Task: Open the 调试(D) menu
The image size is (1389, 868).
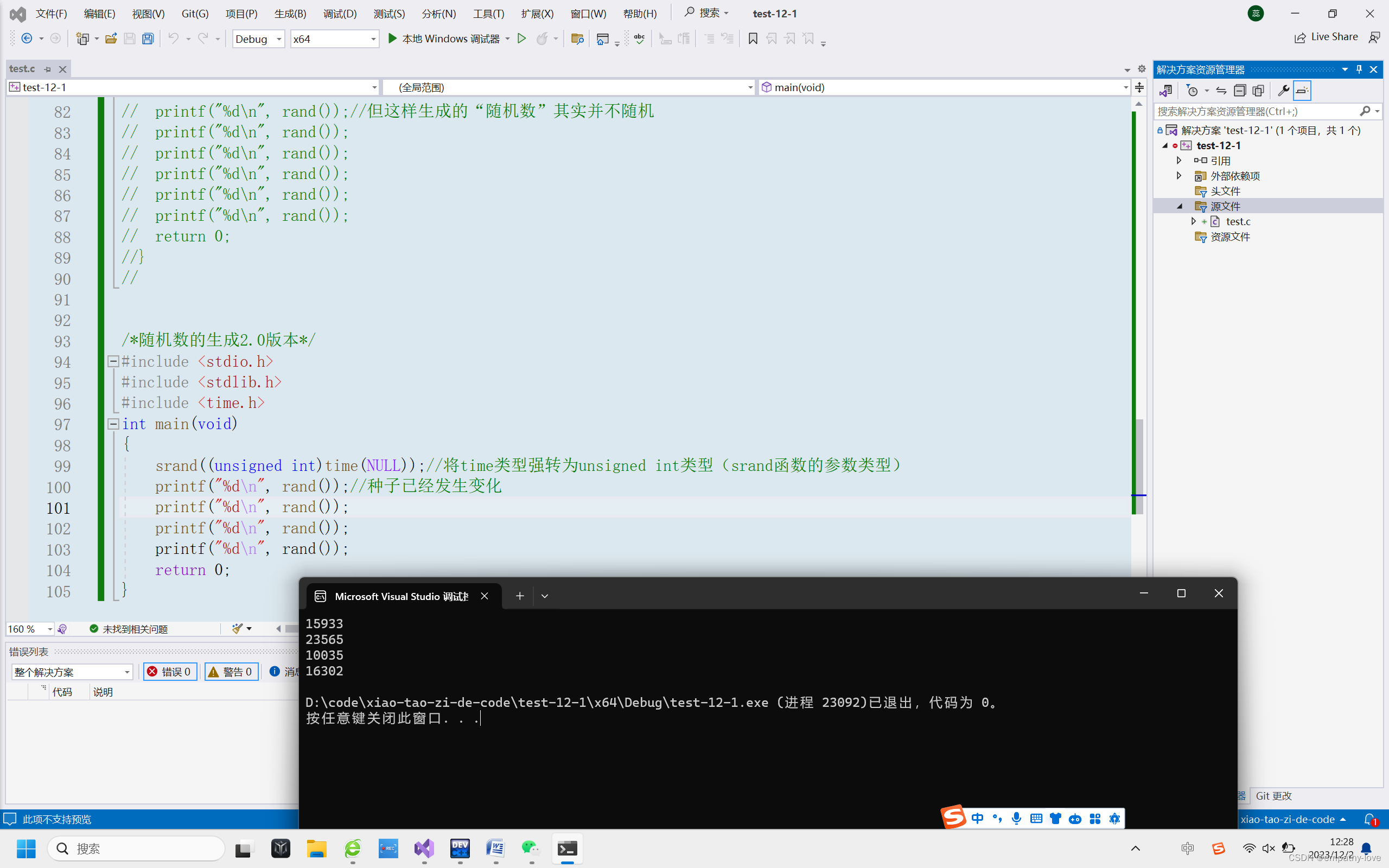Action: 339,13
